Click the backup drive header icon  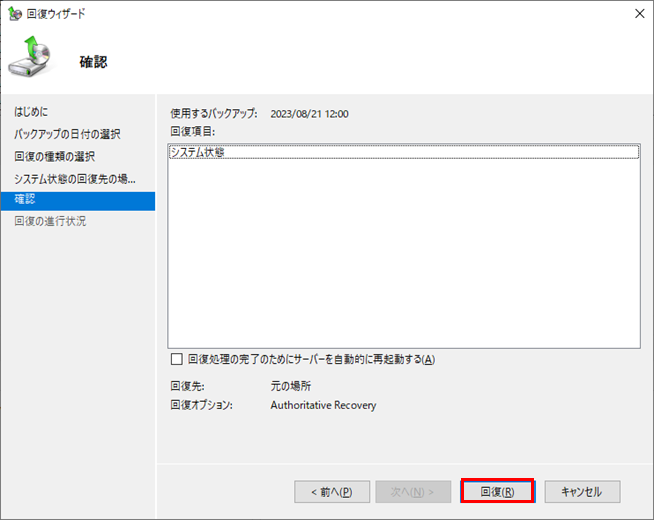pyautogui.click(x=30, y=56)
